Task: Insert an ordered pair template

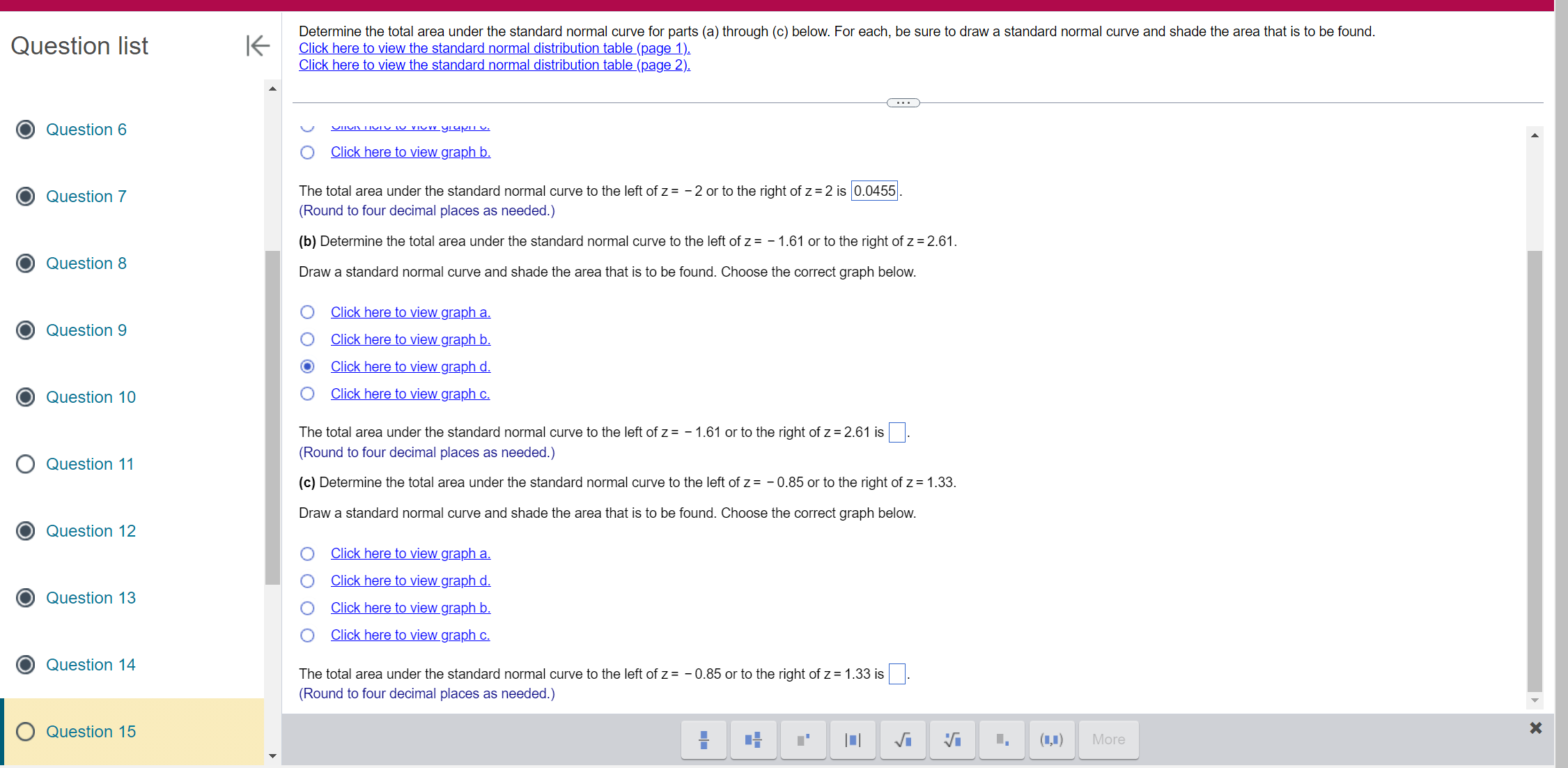Action: coord(1052,739)
